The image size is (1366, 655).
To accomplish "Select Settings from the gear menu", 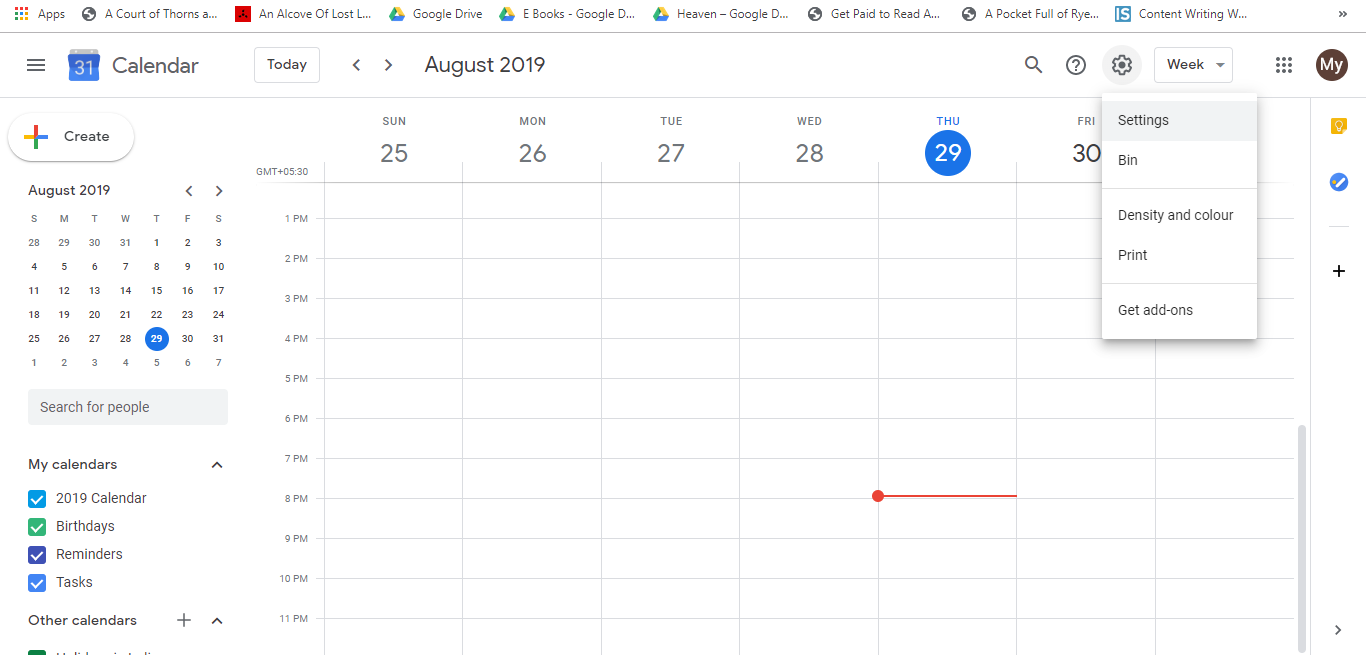I will point(1179,120).
